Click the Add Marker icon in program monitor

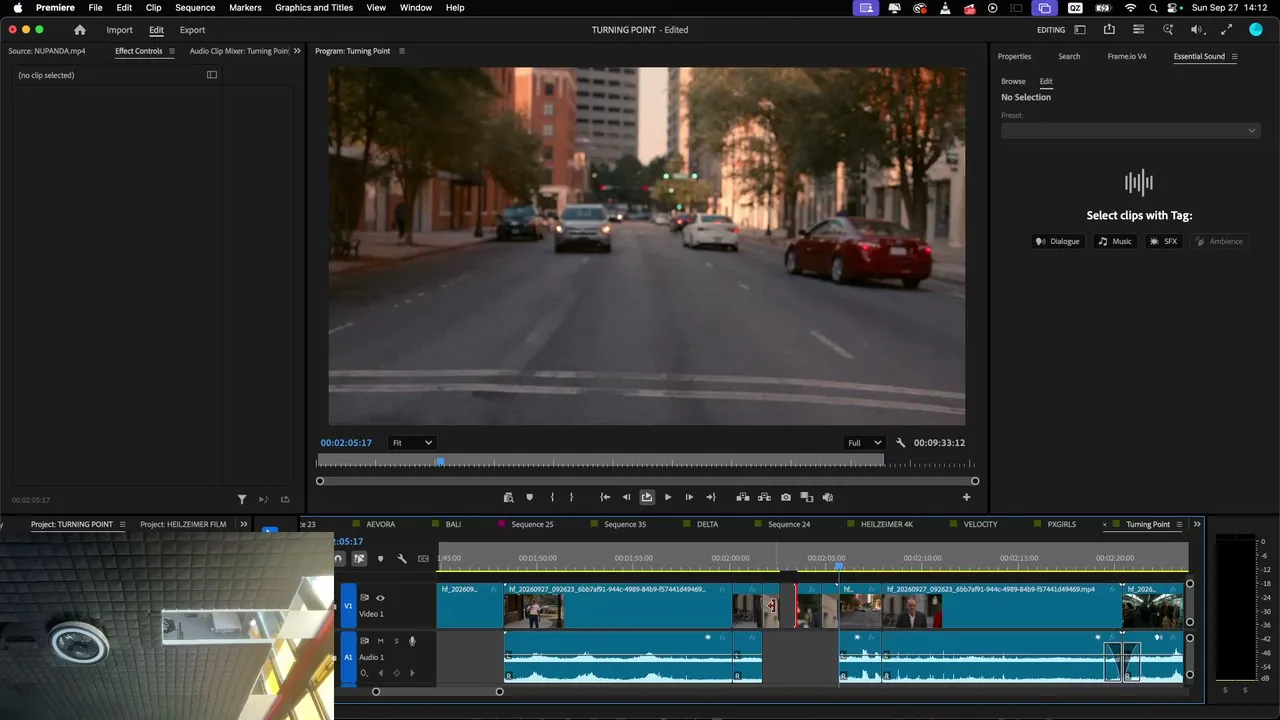point(530,497)
